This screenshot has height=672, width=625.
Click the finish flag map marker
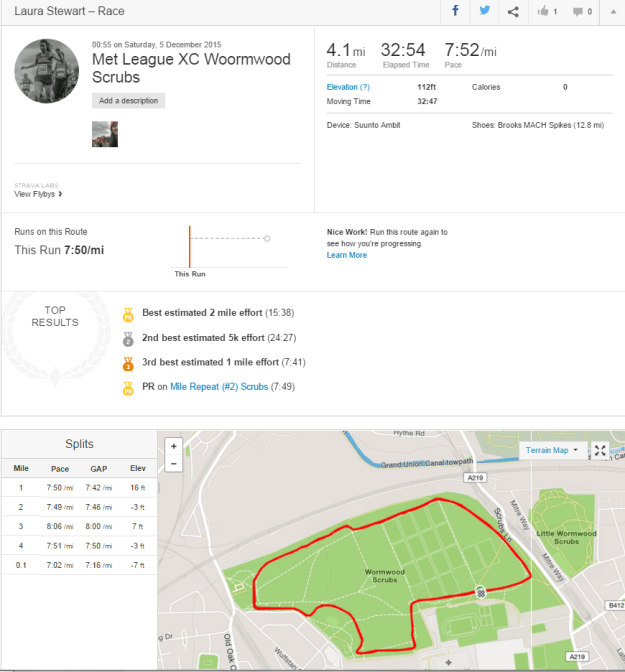pyautogui.click(x=481, y=592)
